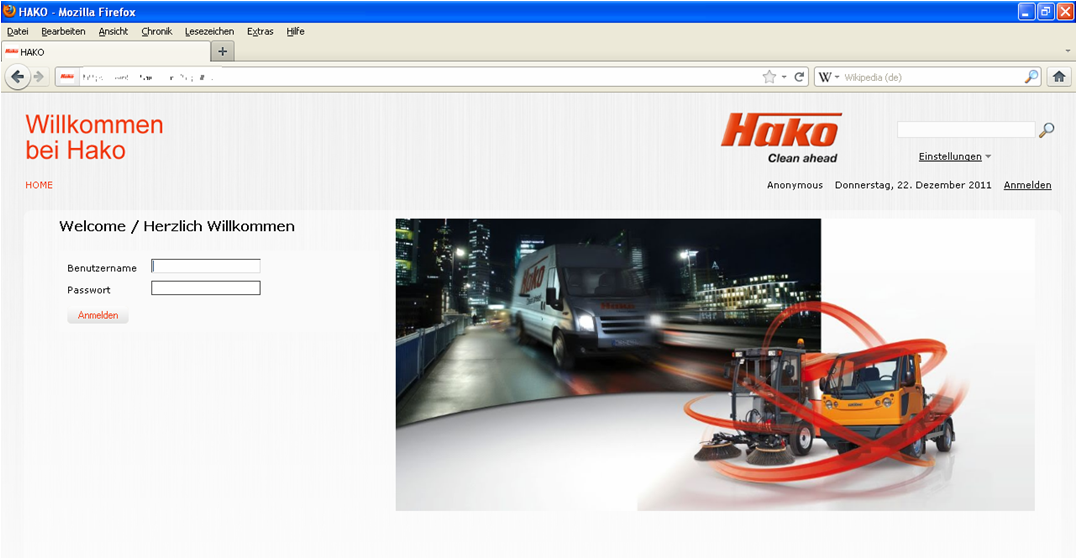The height and width of the screenshot is (559, 1077).
Task: Click the Anmelden link near the date
Action: (1027, 185)
